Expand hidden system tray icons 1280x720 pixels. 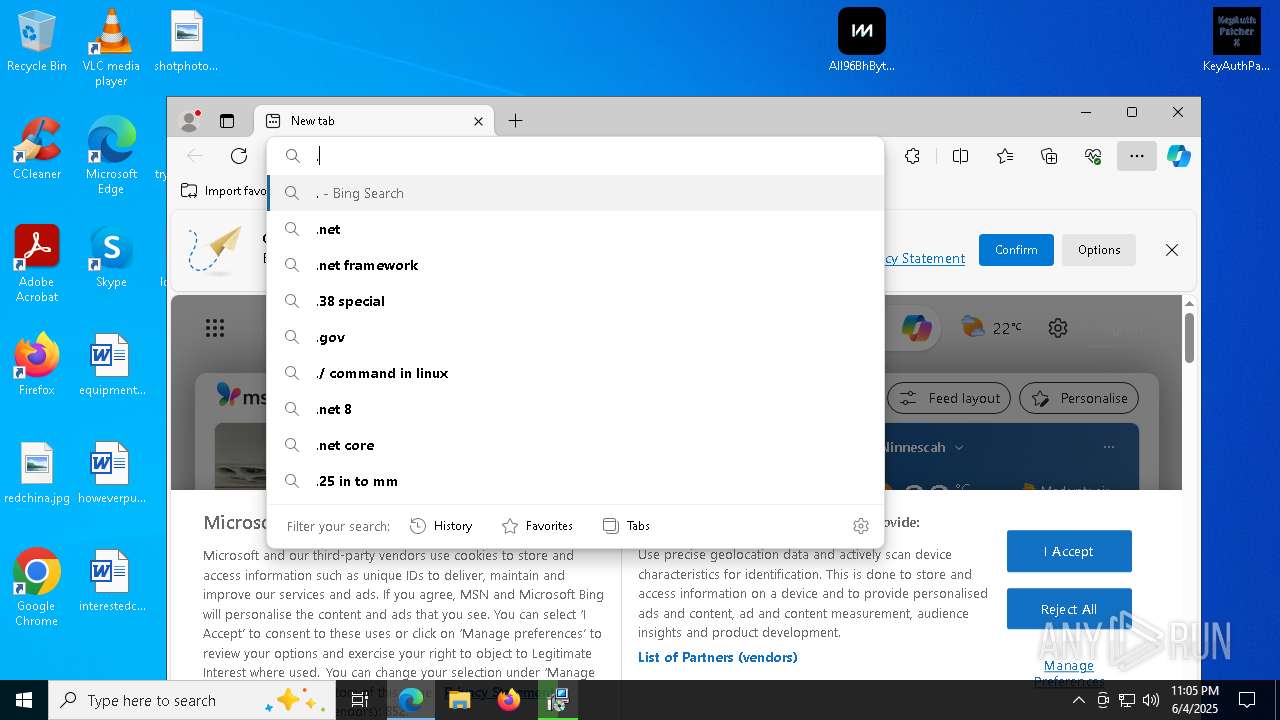click(1078, 700)
